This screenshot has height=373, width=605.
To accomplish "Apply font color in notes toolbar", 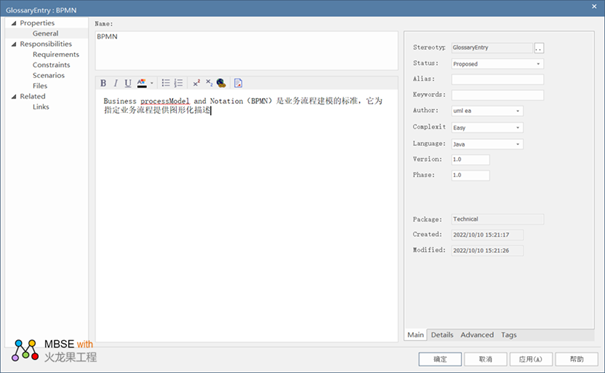I will [x=142, y=83].
